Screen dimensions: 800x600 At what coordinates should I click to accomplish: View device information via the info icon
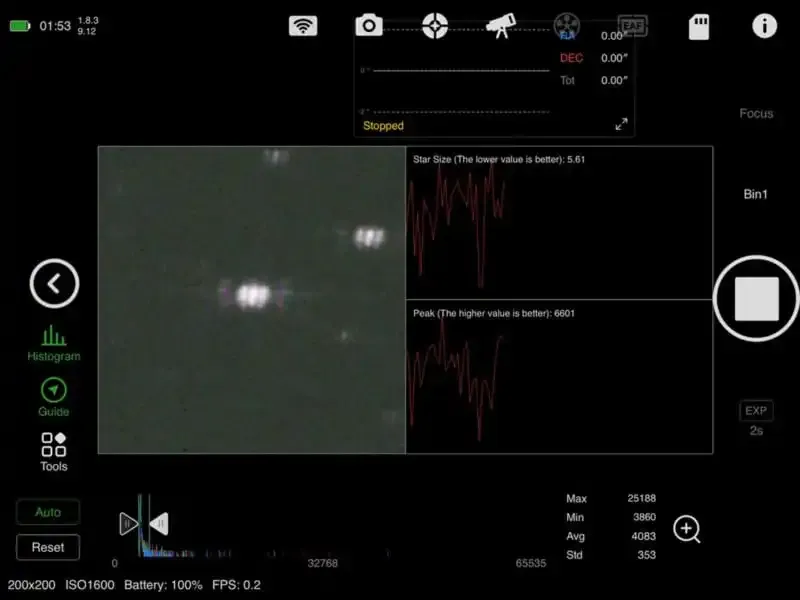pos(764,25)
